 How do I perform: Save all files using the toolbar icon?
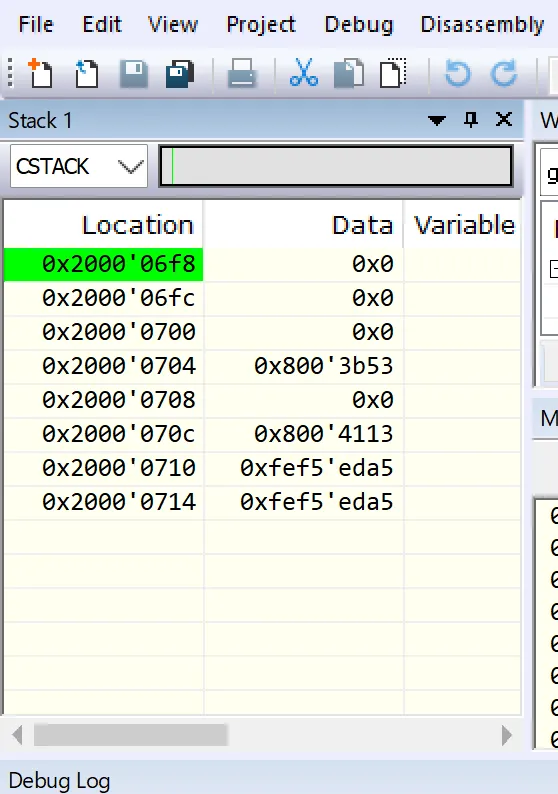[180, 74]
